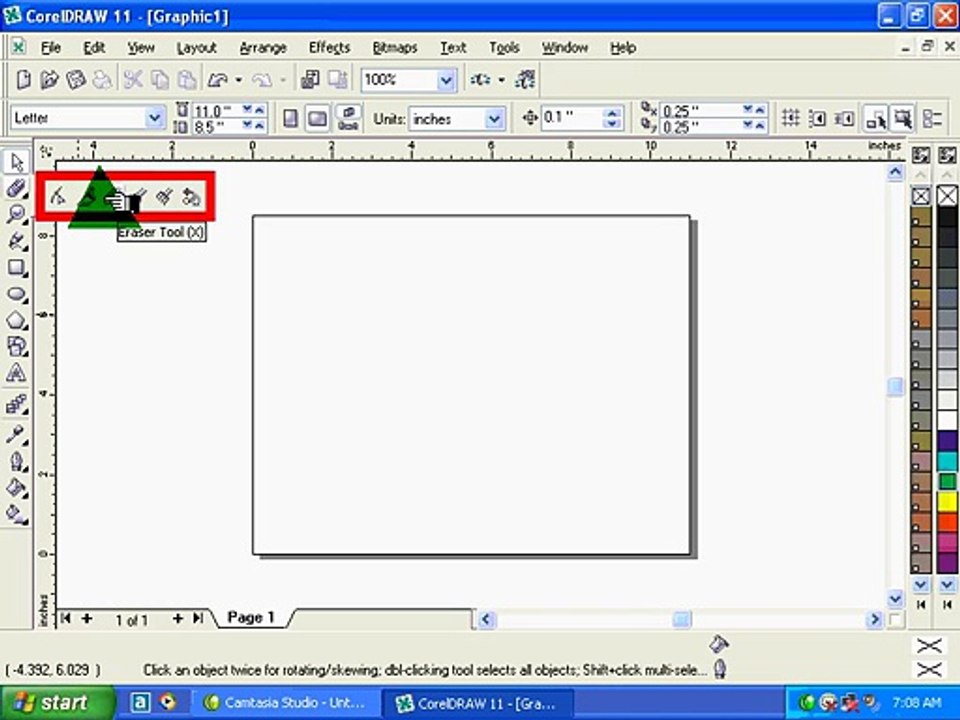Pick the yellow color swatch

[947, 502]
